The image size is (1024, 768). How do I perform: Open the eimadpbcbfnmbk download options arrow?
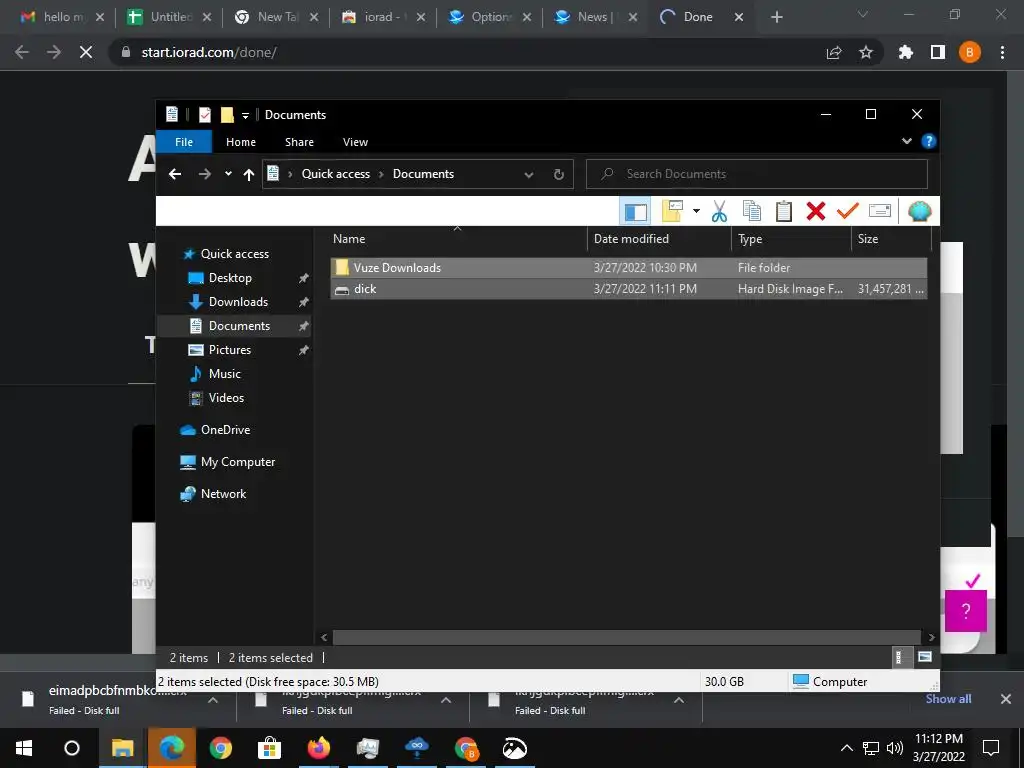212,700
